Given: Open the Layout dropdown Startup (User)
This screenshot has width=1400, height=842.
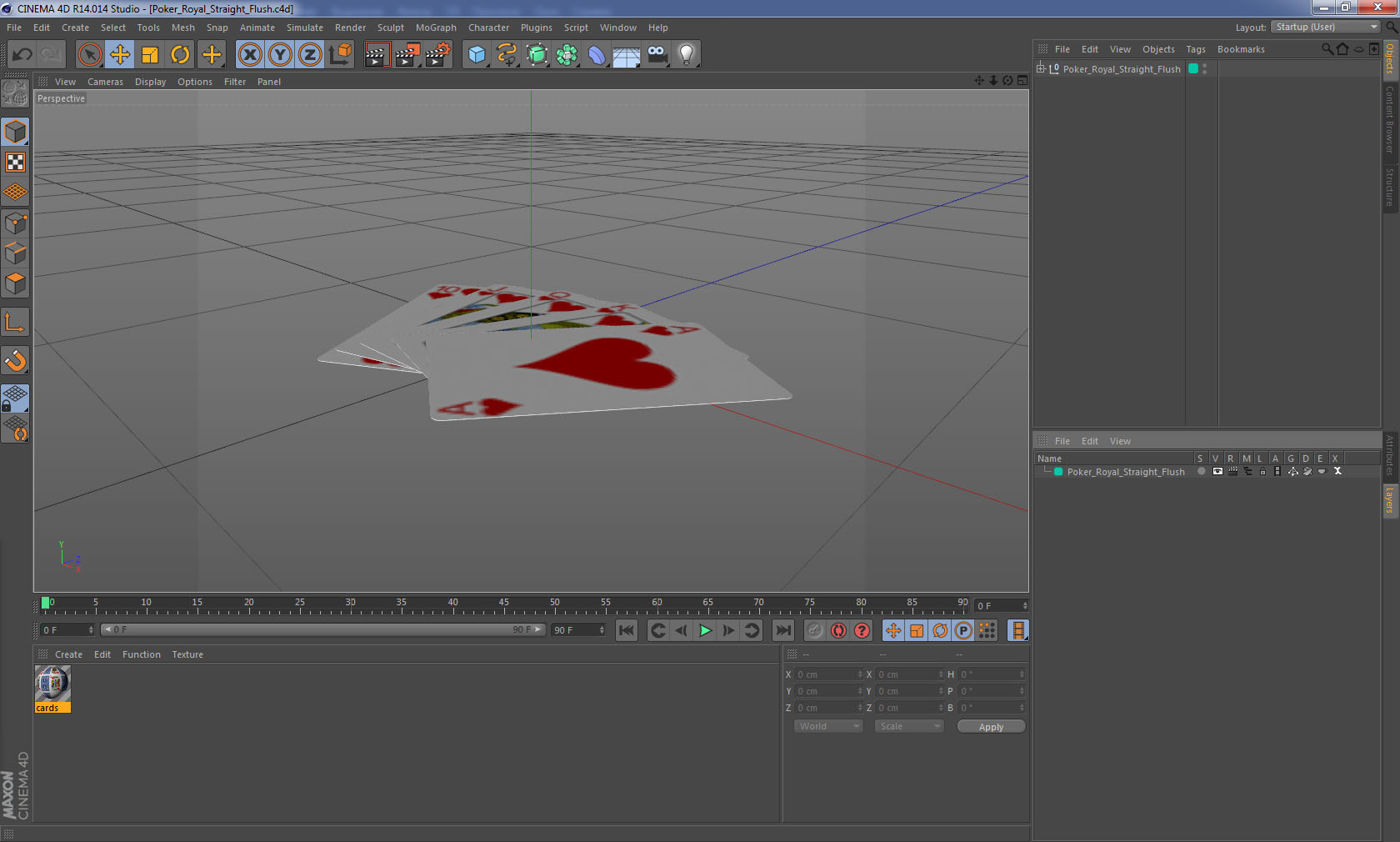Looking at the screenshot, I should 1326,27.
